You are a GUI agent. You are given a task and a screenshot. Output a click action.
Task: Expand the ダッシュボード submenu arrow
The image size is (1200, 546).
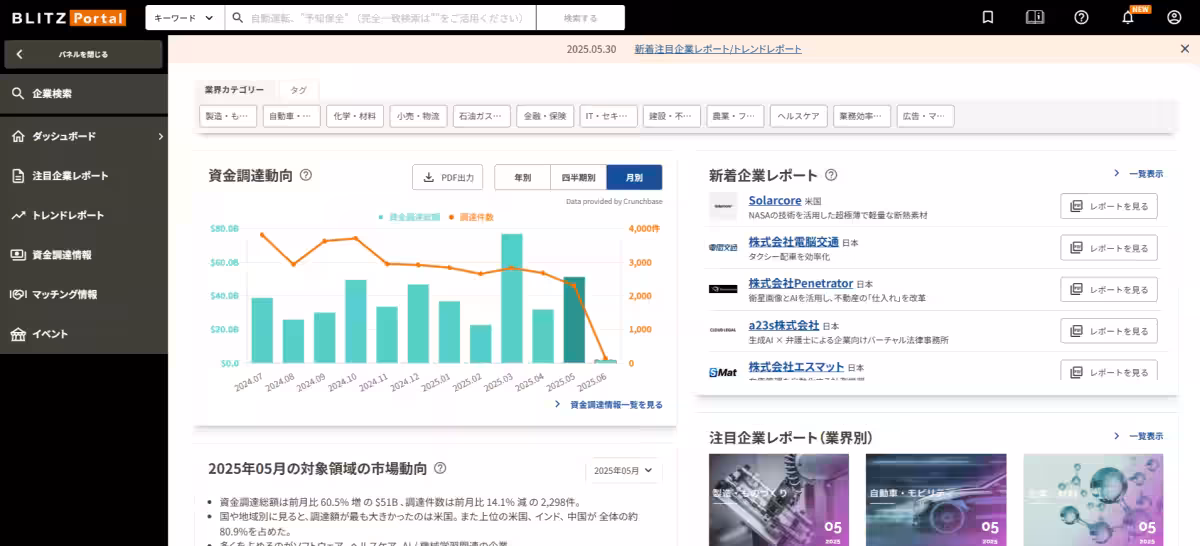(160, 136)
